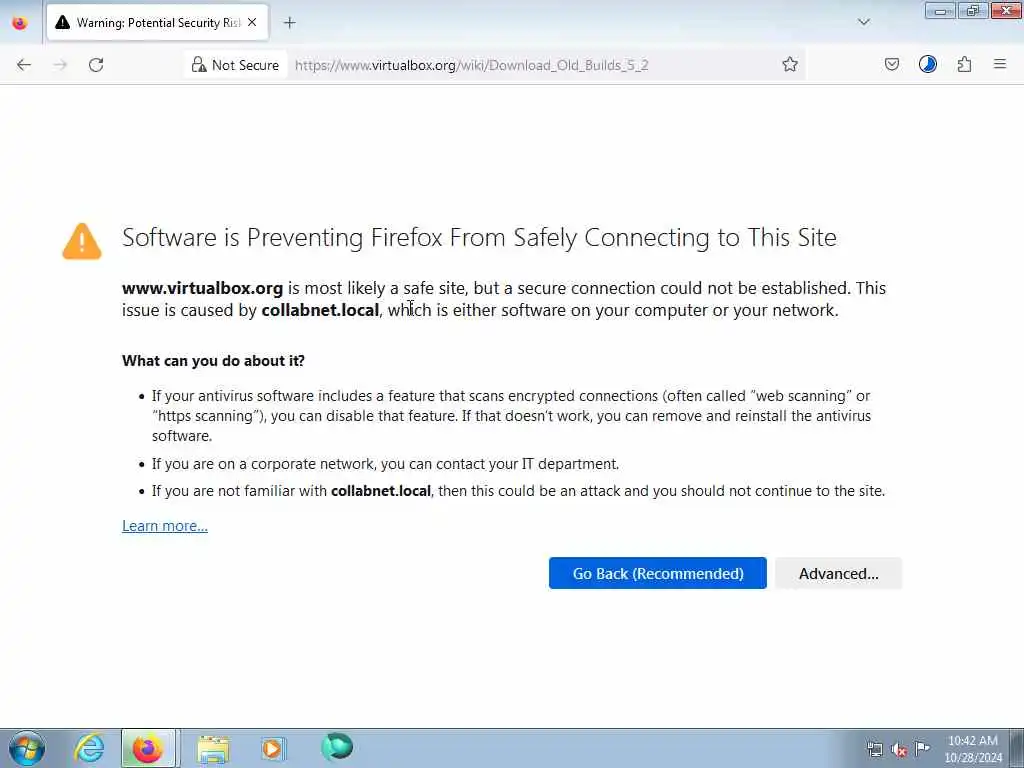Launch Internet Explorer from the taskbar
This screenshot has height=768, width=1024.
click(89, 748)
